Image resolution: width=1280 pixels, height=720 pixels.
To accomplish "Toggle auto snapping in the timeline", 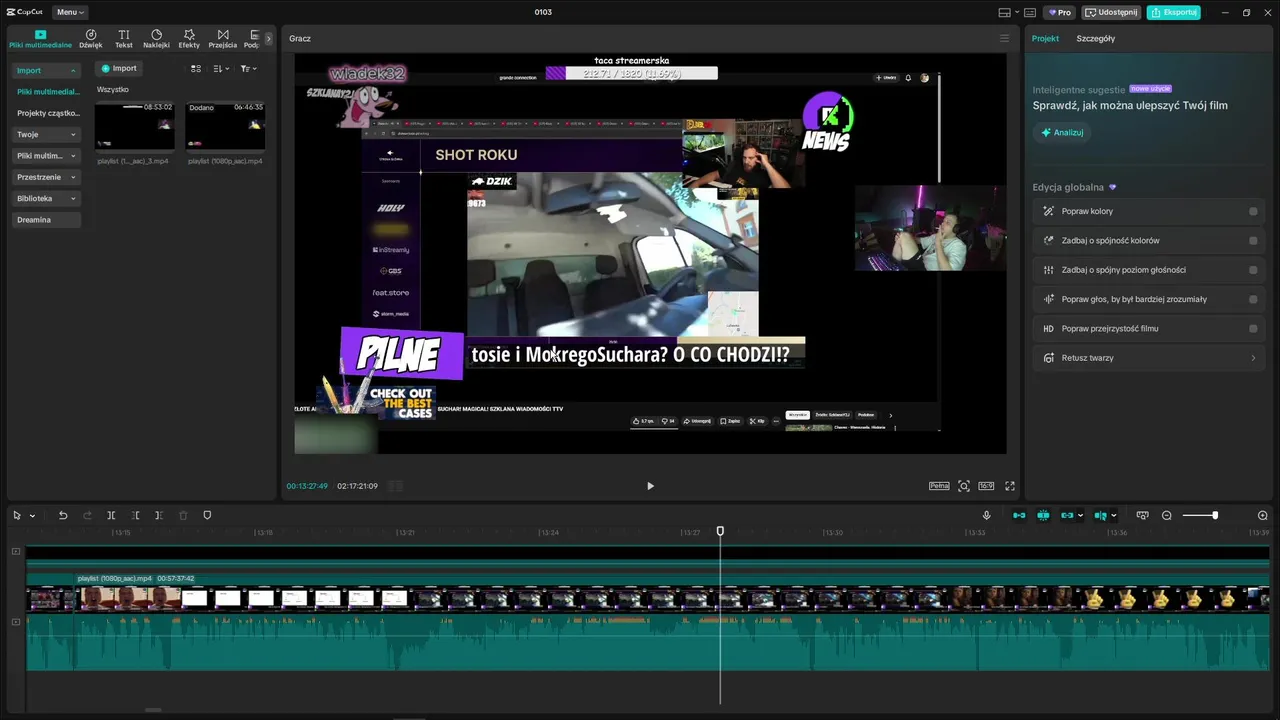I will click(x=1043, y=515).
